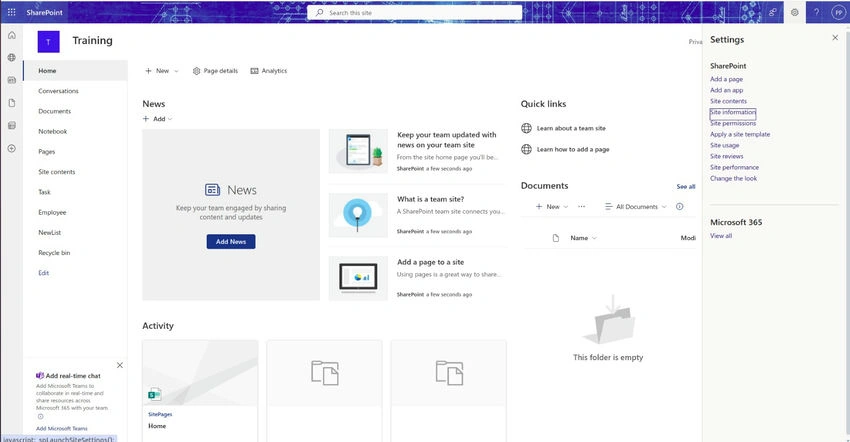This screenshot has height=442, width=850.
Task: Go to SharePoint home via house icon
Action: click(11, 35)
